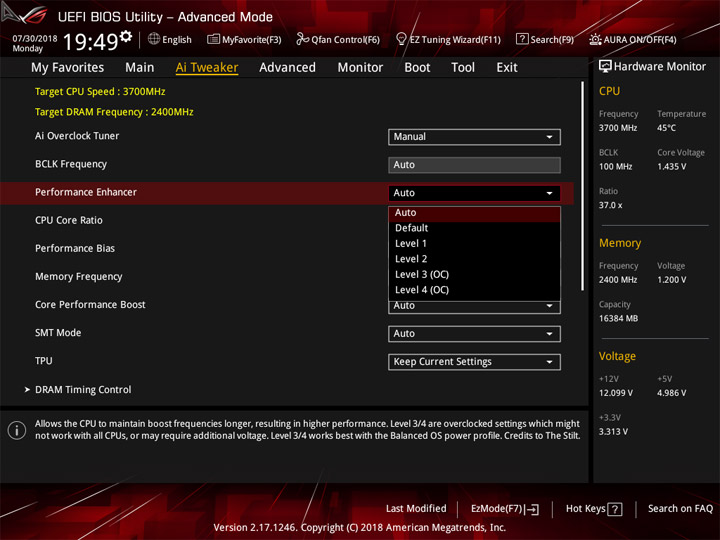Pick the Level 3 (OC) option
This screenshot has width=720, height=540.
474,275
